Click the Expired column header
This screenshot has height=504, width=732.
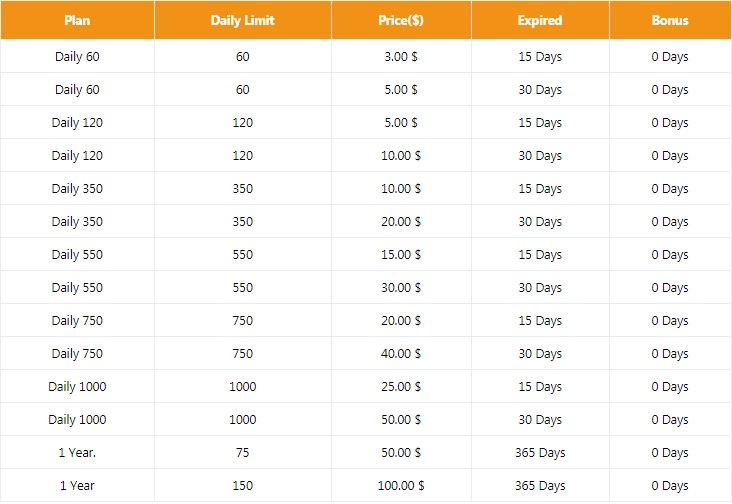540,20
